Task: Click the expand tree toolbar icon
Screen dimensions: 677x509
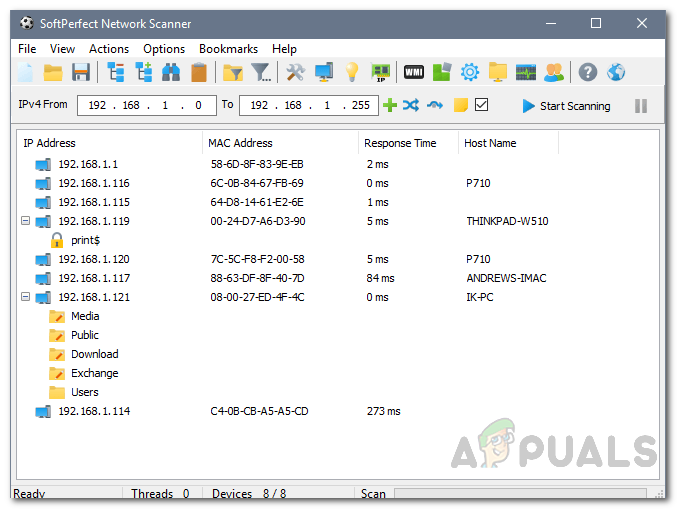Action: coord(143,72)
